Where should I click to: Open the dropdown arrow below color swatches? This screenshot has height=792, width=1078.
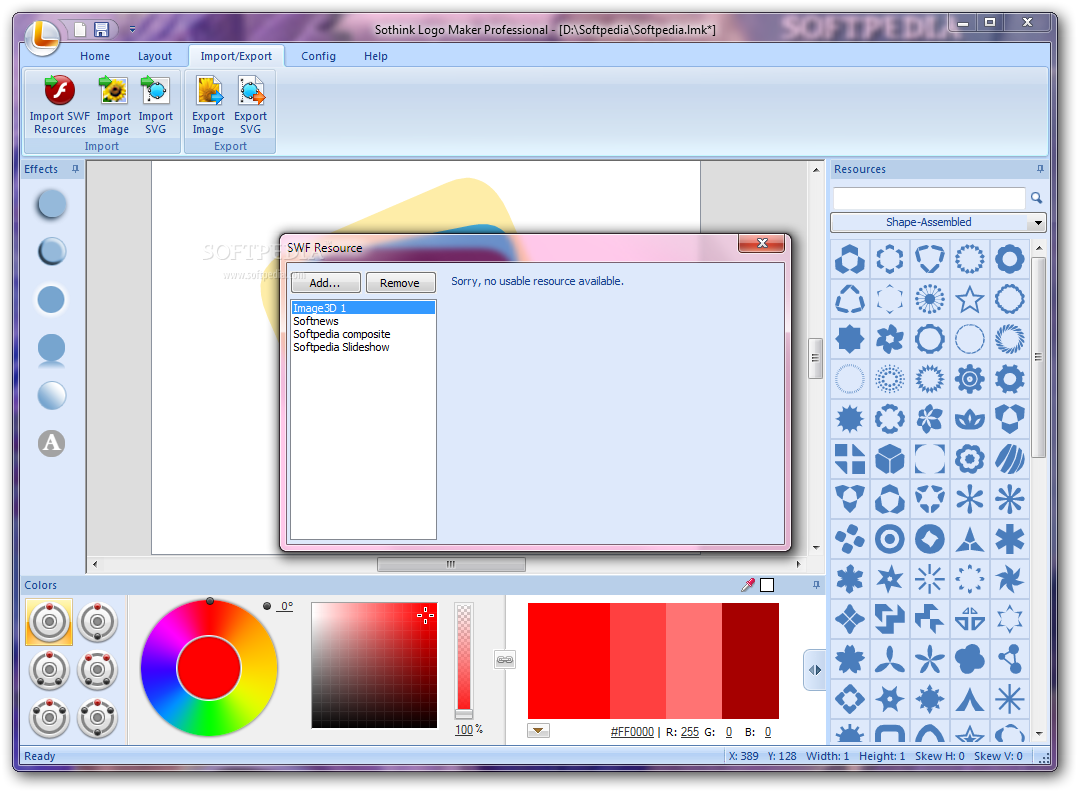tap(538, 730)
